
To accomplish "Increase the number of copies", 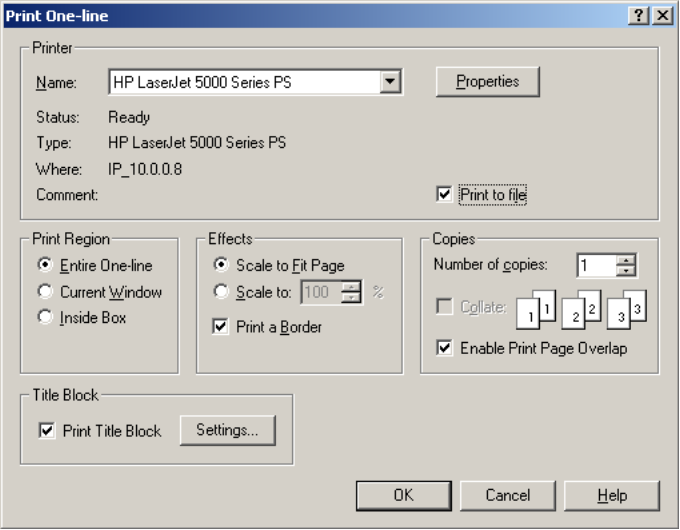I will [626, 260].
